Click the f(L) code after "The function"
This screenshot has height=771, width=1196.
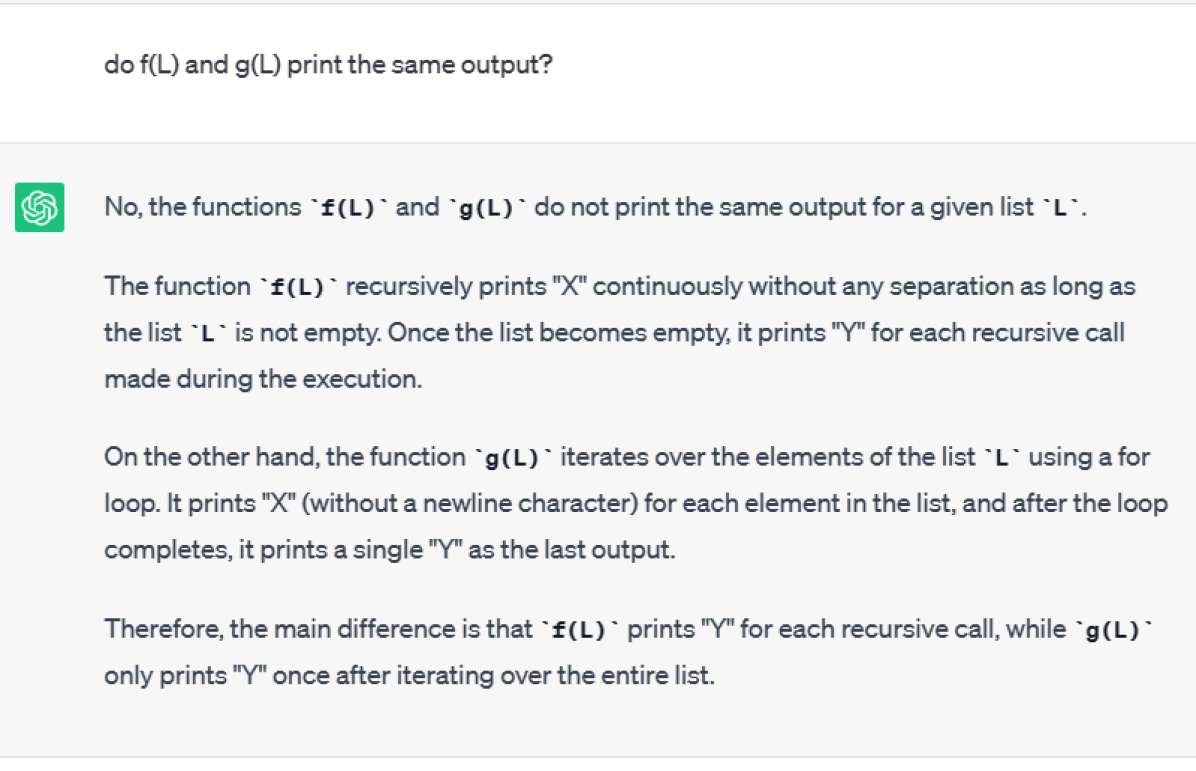coord(297,287)
